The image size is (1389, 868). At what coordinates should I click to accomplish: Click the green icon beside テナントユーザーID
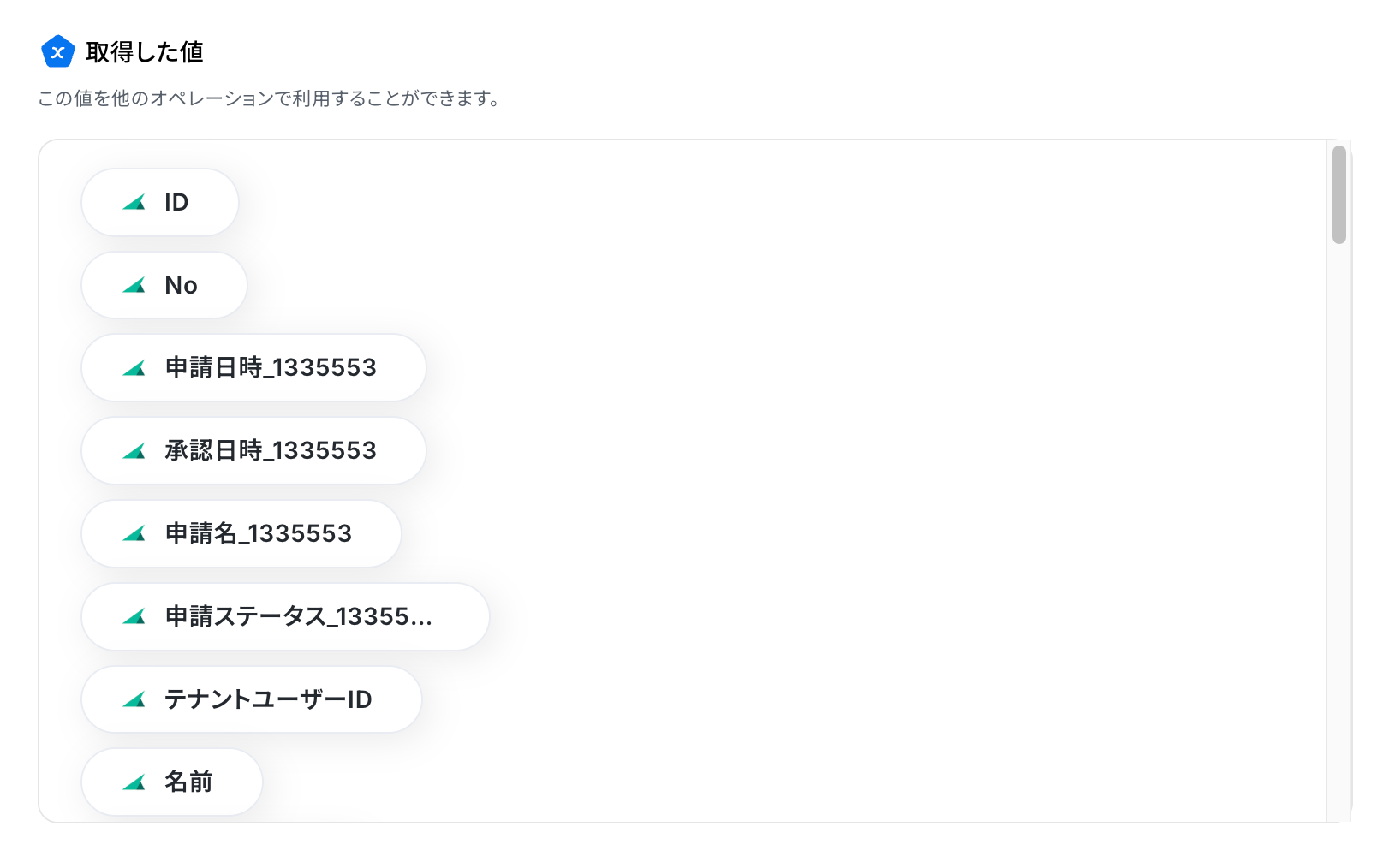134,700
